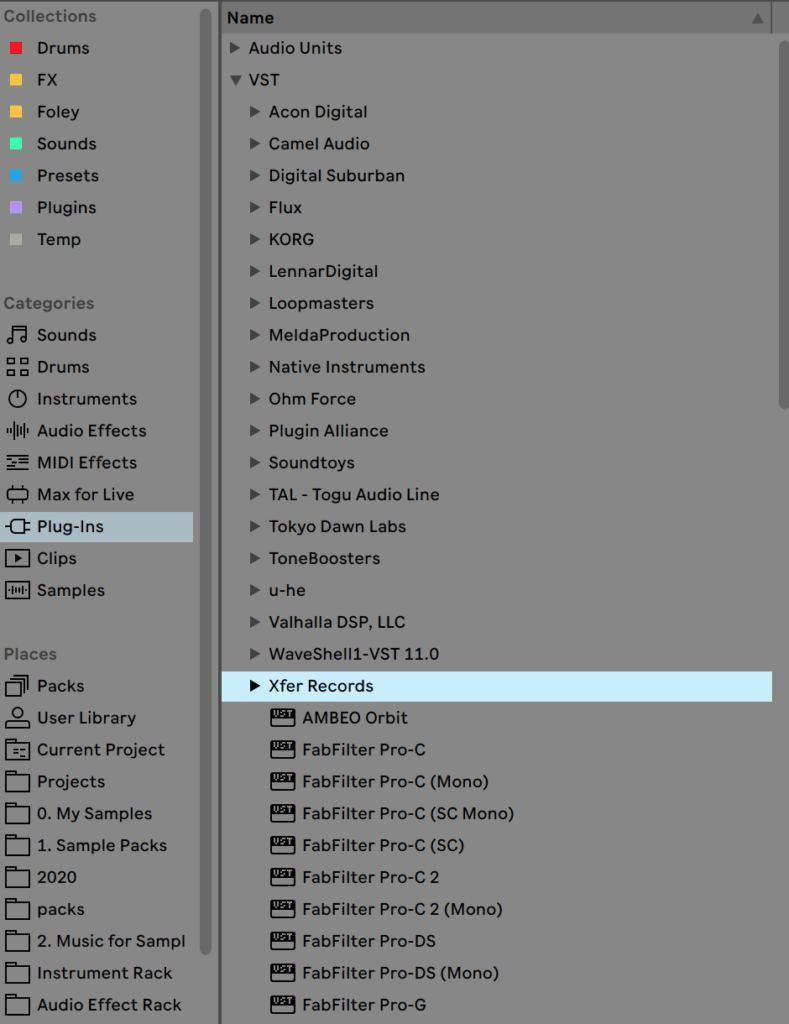Click the VST icon beside FabFilter Pro-C 2
This screenshot has width=789, height=1024.
tap(282, 877)
